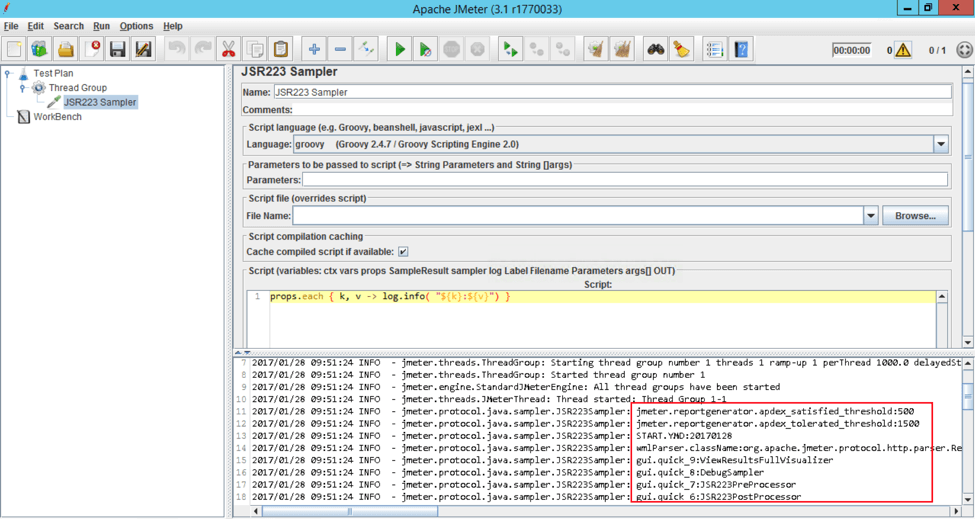This screenshot has width=975, height=519.
Task: Collapse the Thread Group tree node handle
Action: tap(22, 88)
